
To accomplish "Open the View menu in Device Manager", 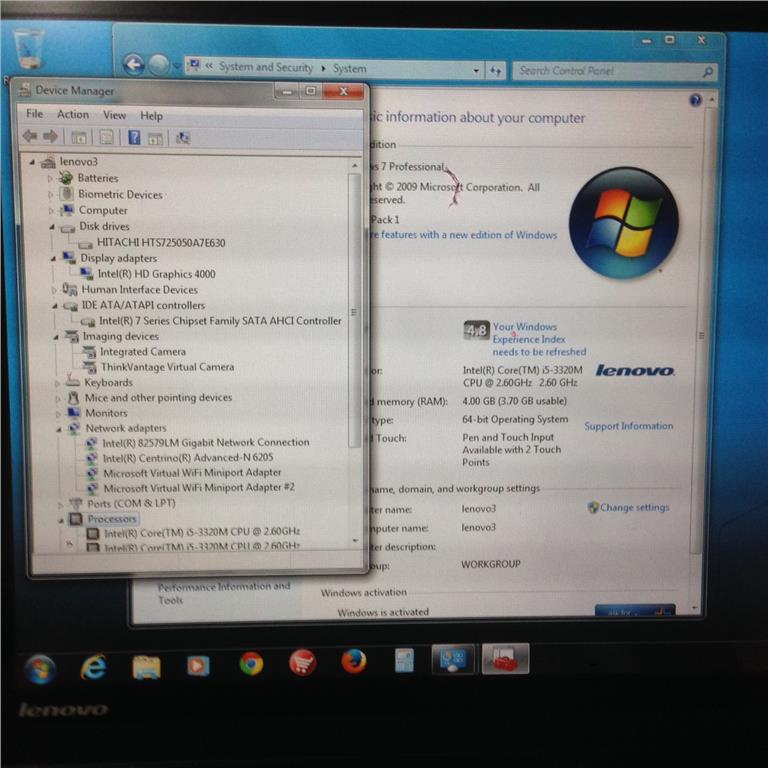I will (x=114, y=115).
